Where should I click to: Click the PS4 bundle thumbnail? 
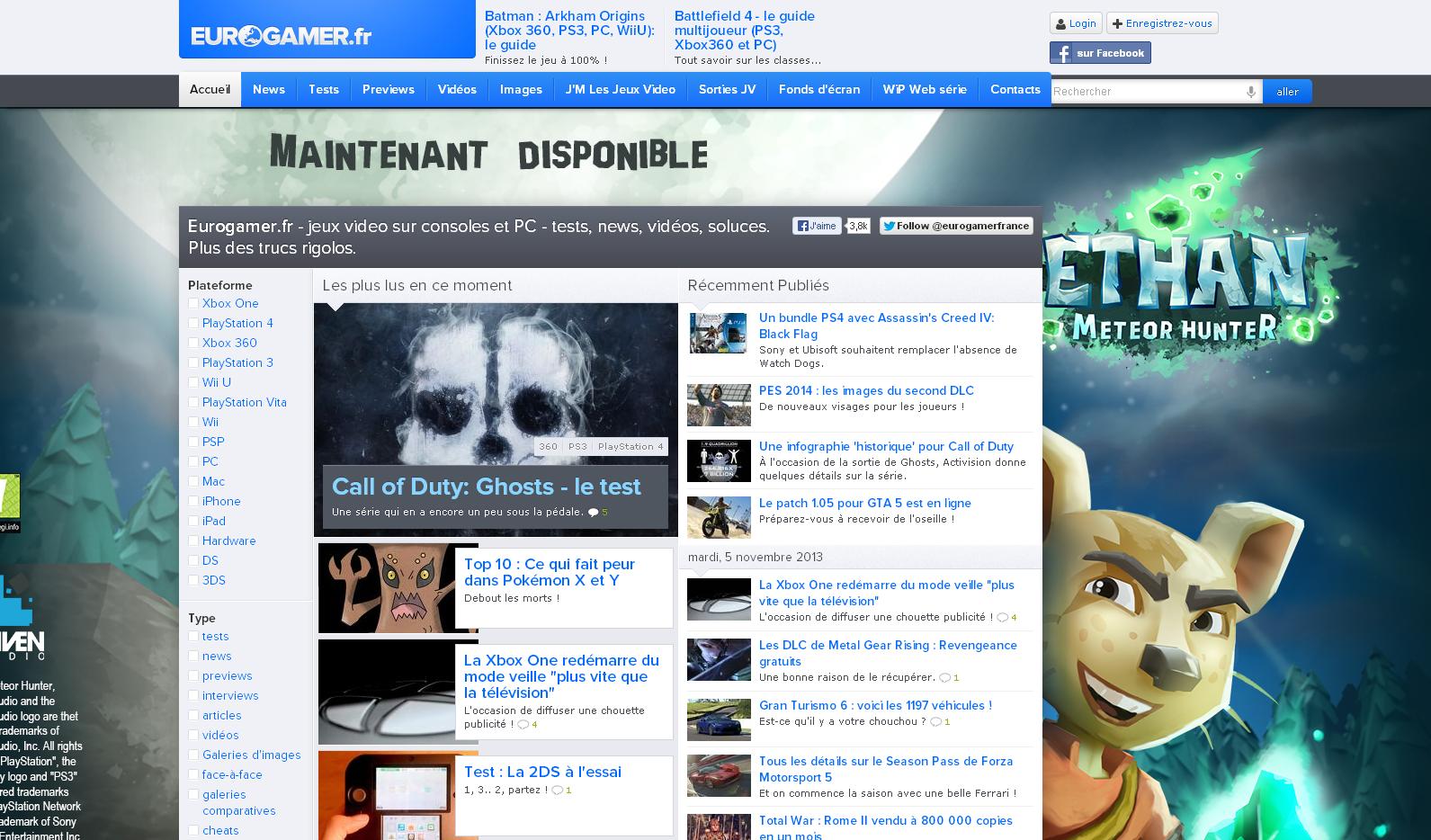(x=719, y=333)
